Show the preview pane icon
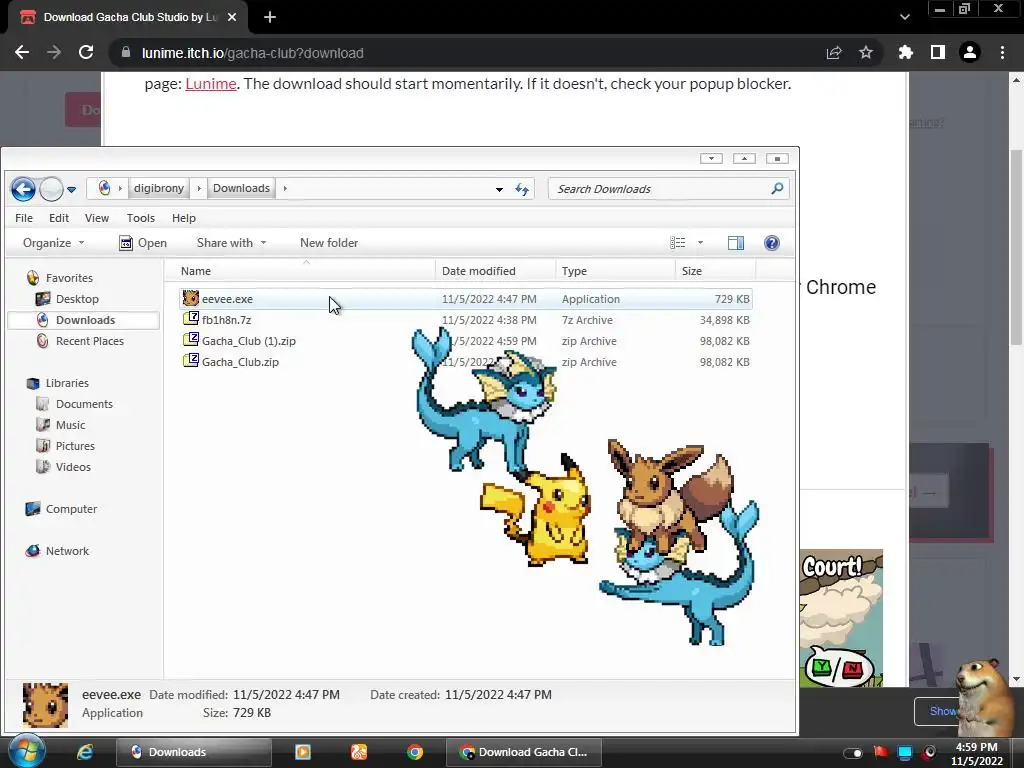Viewport: 1024px width, 768px height. [736, 243]
